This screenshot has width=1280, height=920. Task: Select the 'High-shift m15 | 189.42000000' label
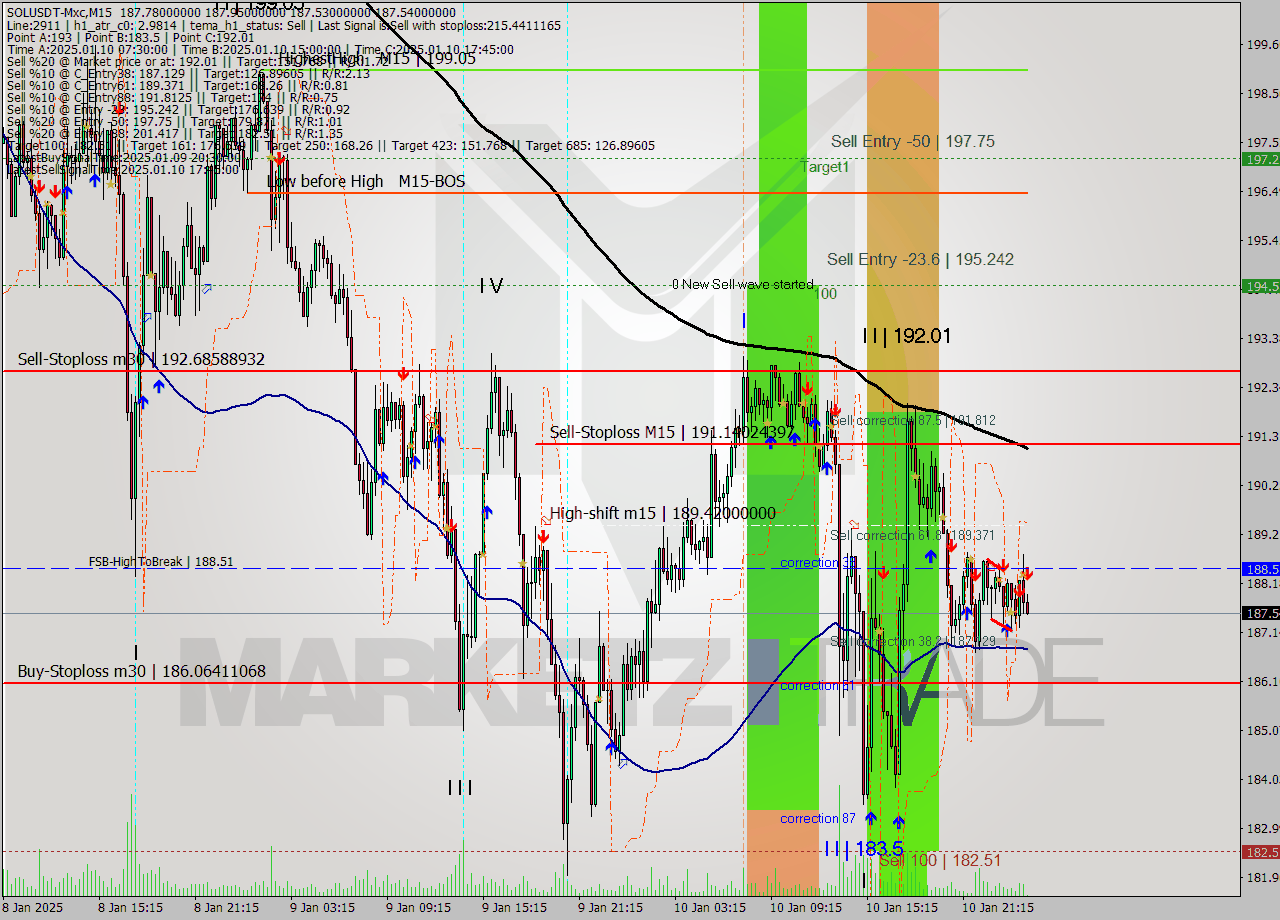coord(662,513)
